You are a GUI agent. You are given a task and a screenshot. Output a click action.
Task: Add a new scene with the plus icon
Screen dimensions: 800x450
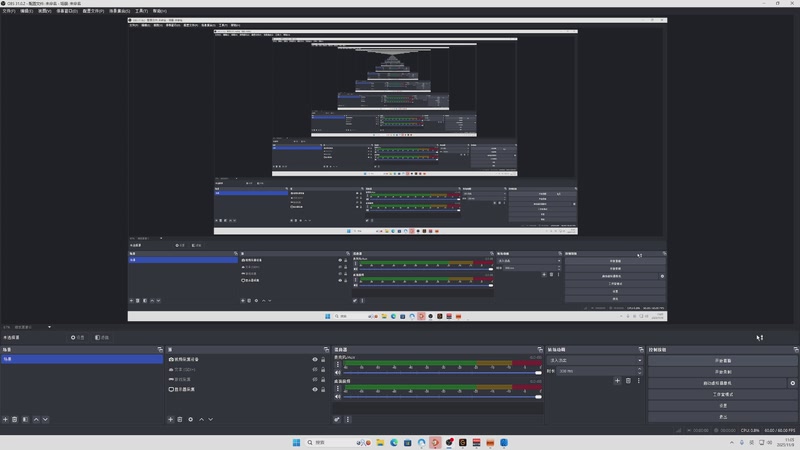coord(5,419)
